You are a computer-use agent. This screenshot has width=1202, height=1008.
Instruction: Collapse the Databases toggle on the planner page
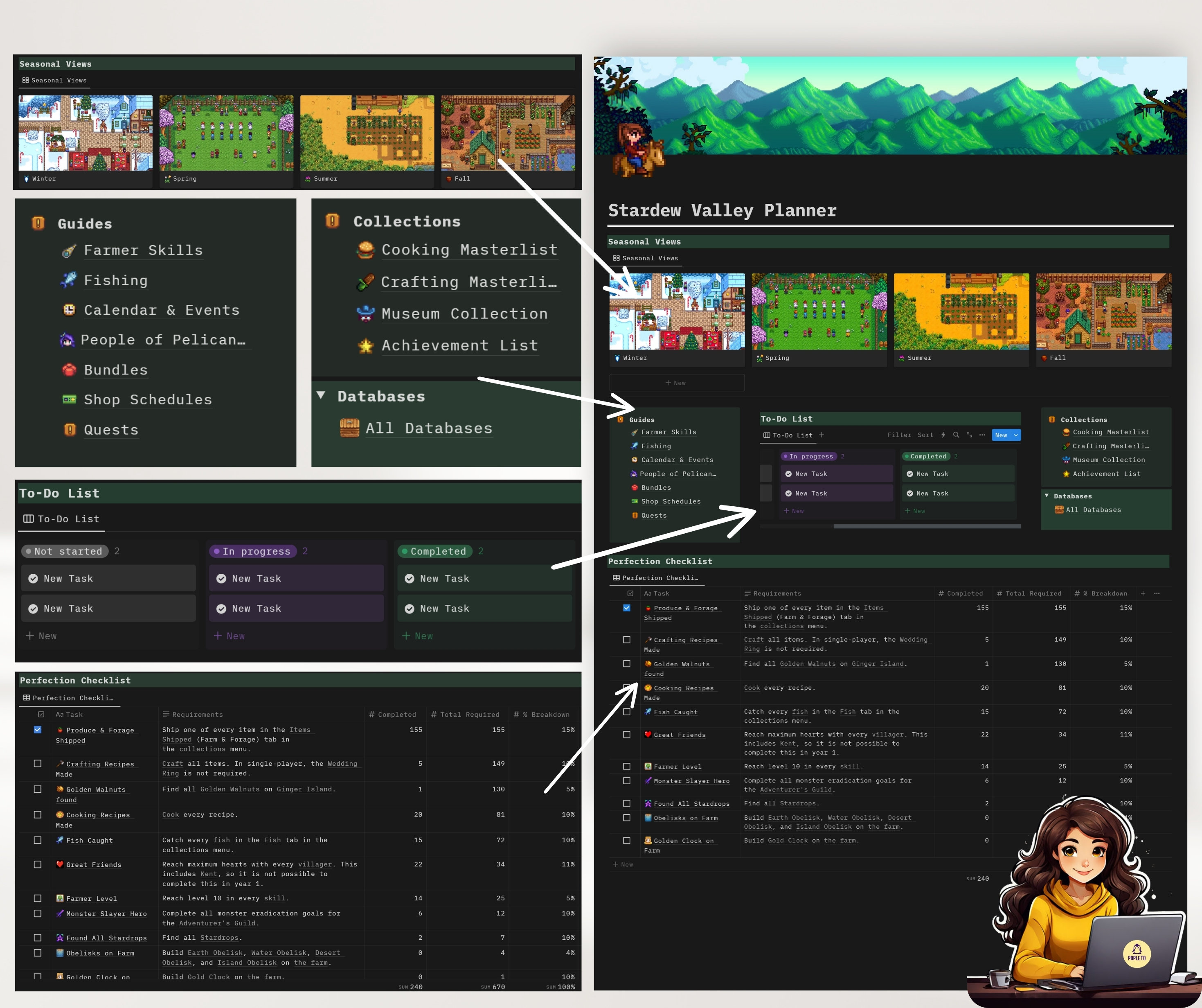coord(1047,496)
